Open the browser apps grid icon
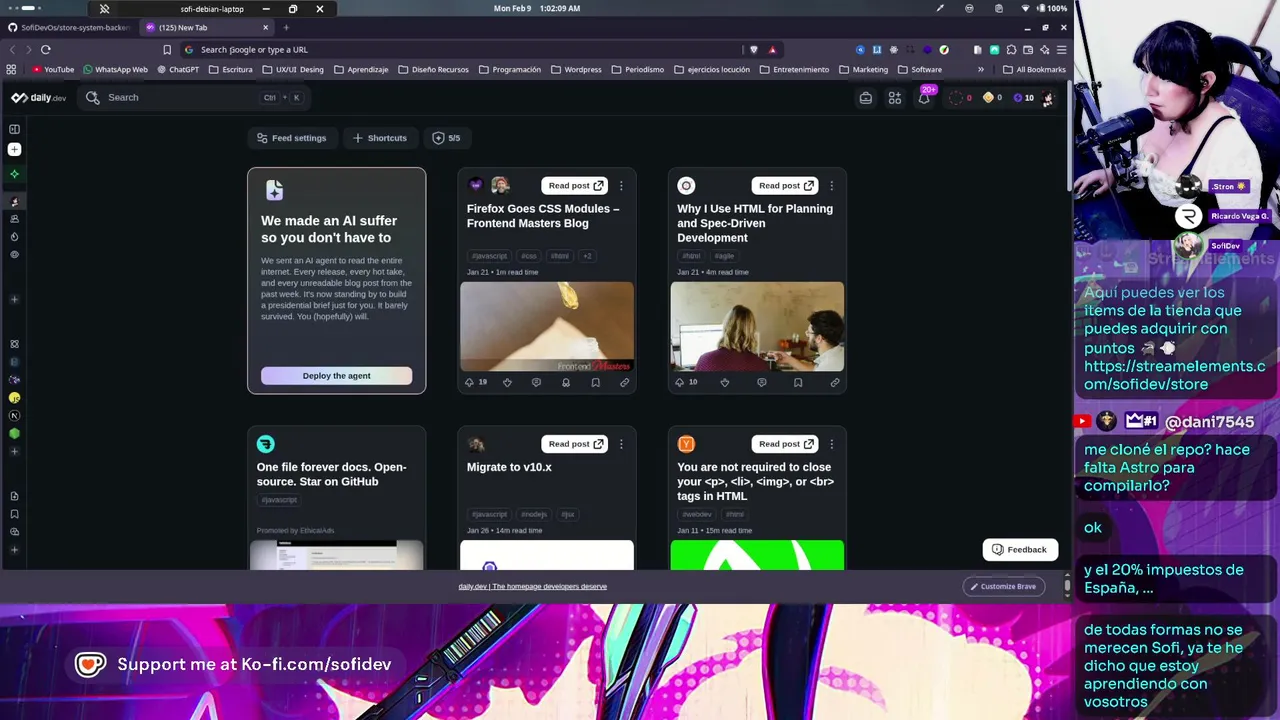The image size is (1280, 720). click(11, 69)
